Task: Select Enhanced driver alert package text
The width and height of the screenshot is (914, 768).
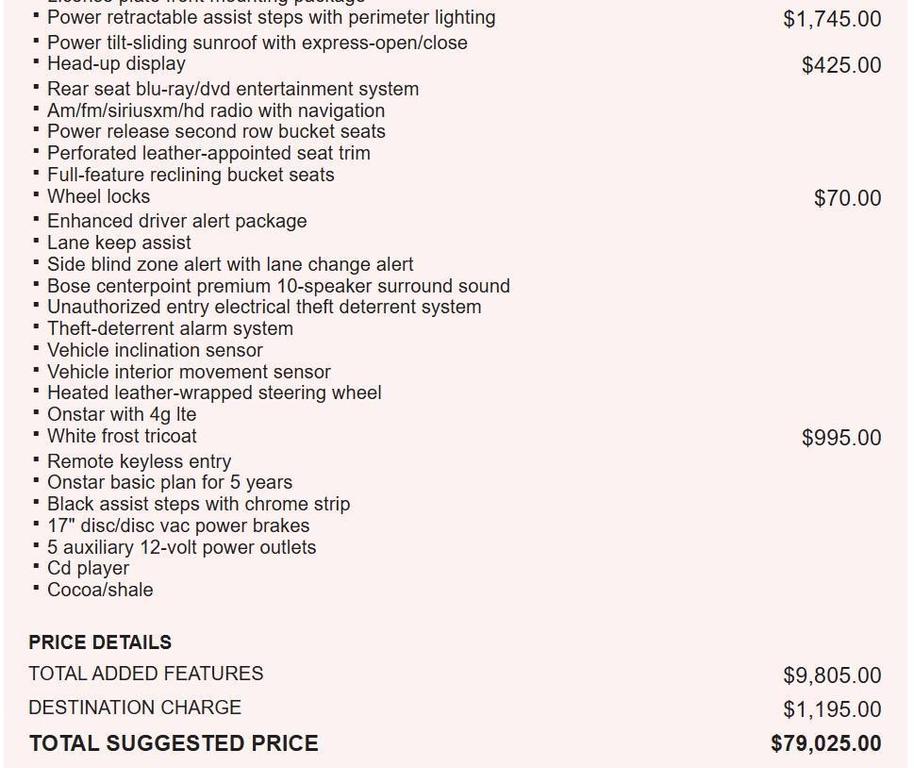Action: 177,221
